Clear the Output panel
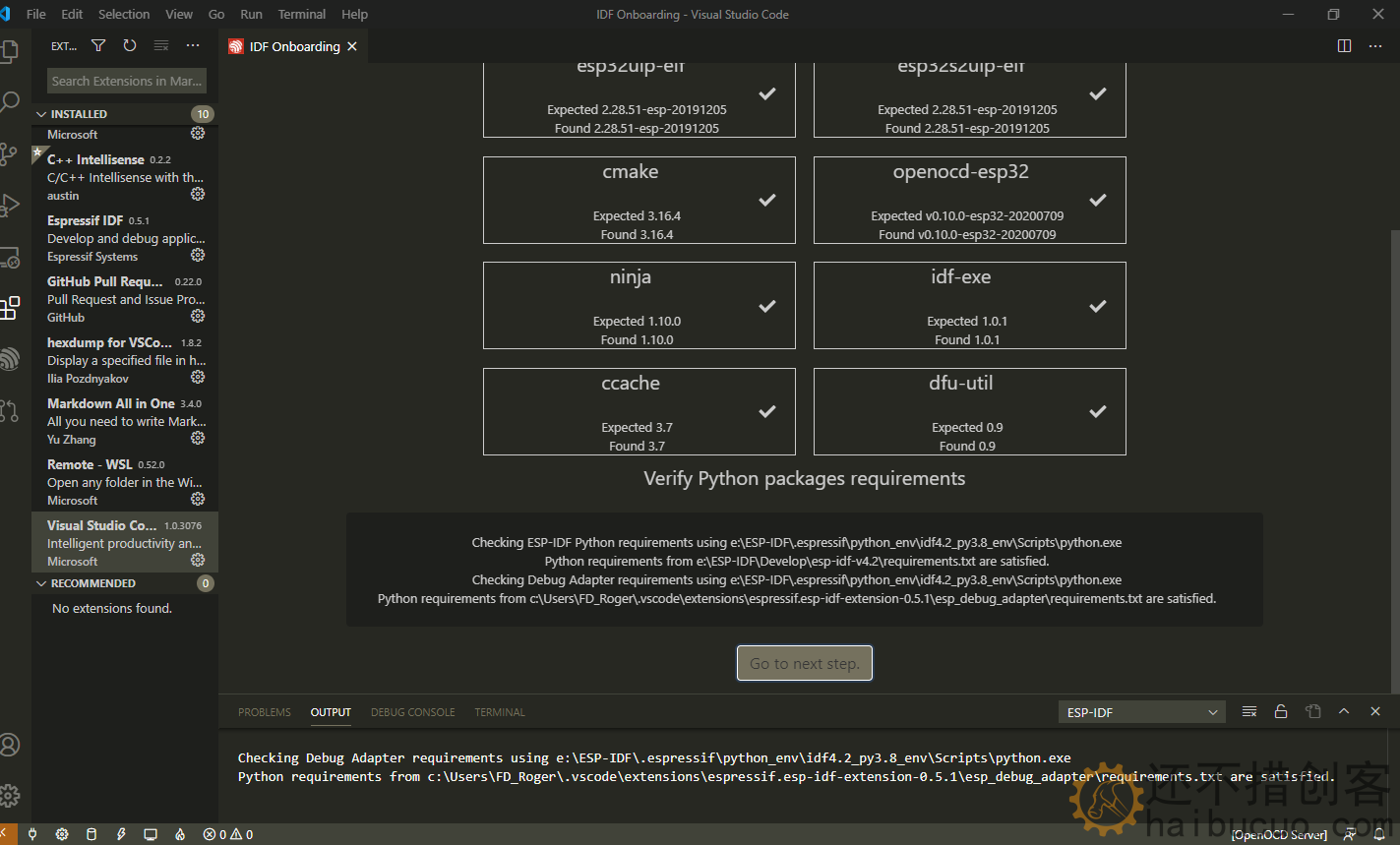 (x=1248, y=711)
